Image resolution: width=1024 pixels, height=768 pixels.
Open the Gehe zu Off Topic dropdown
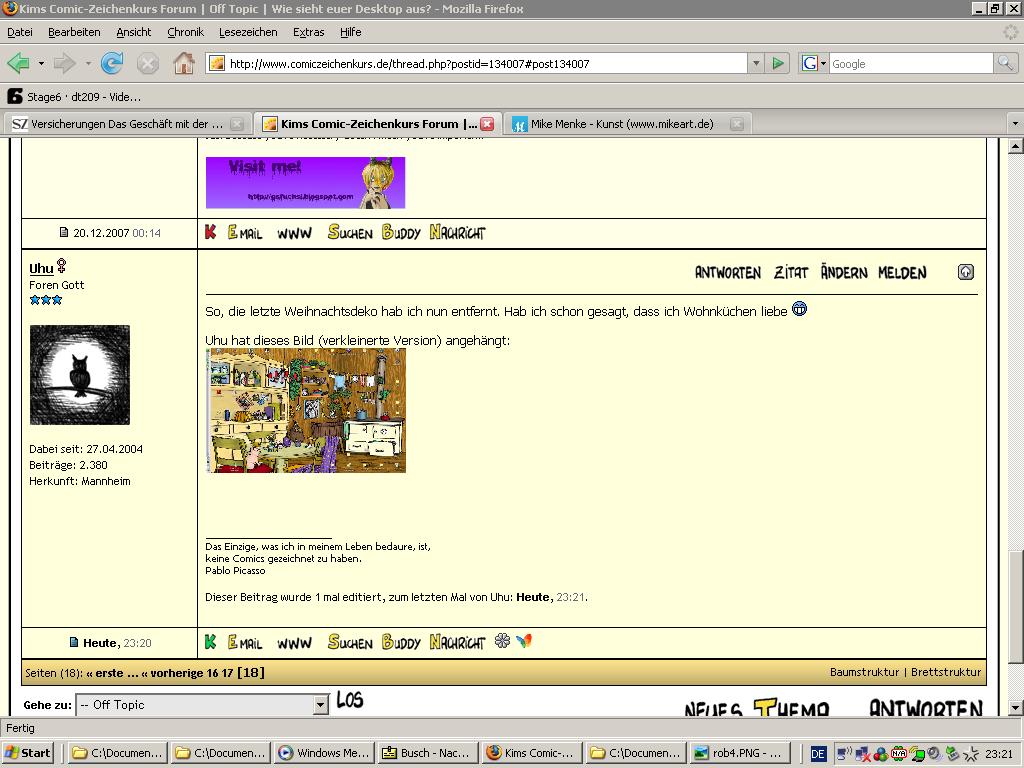(x=321, y=705)
